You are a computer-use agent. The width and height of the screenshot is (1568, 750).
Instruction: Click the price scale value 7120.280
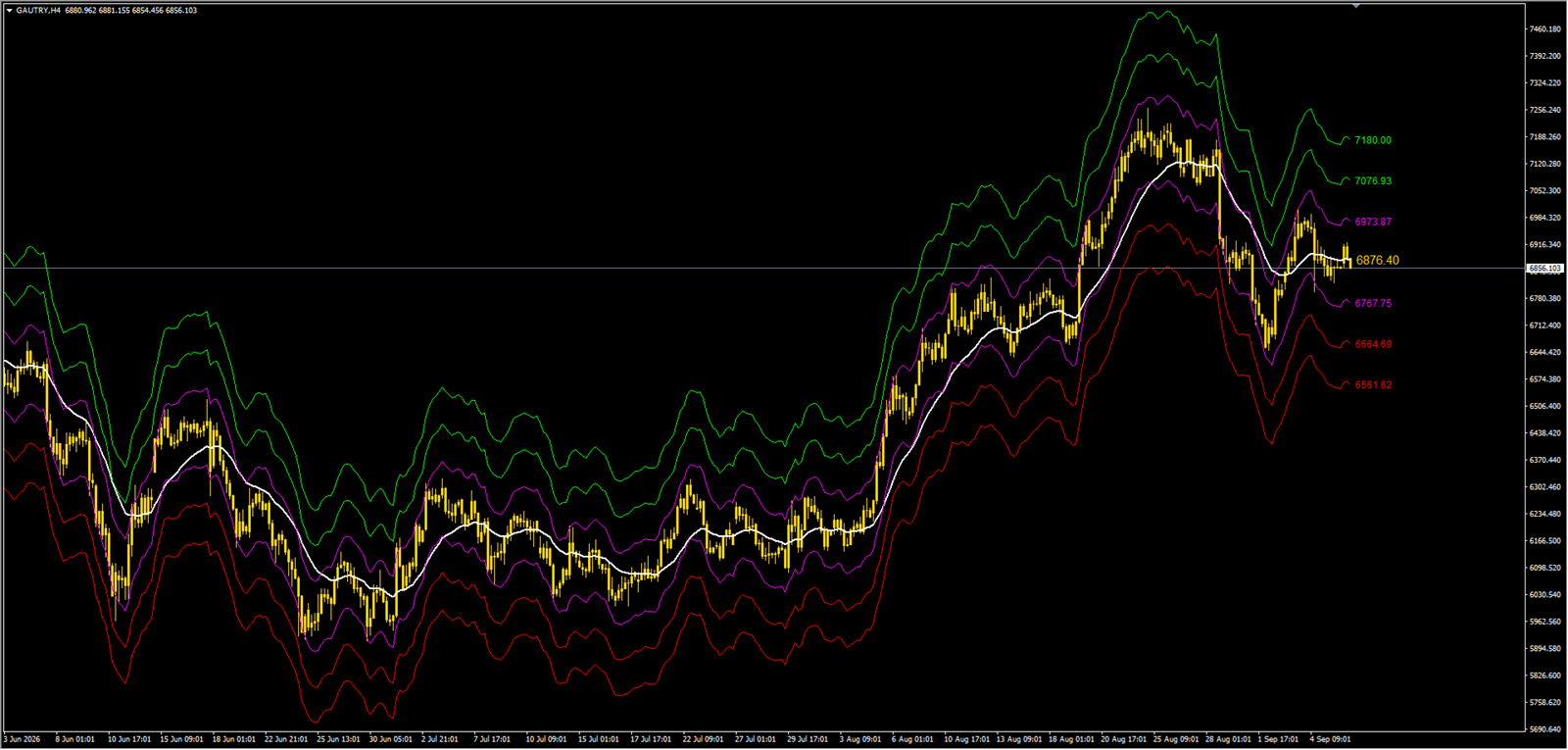(1544, 164)
